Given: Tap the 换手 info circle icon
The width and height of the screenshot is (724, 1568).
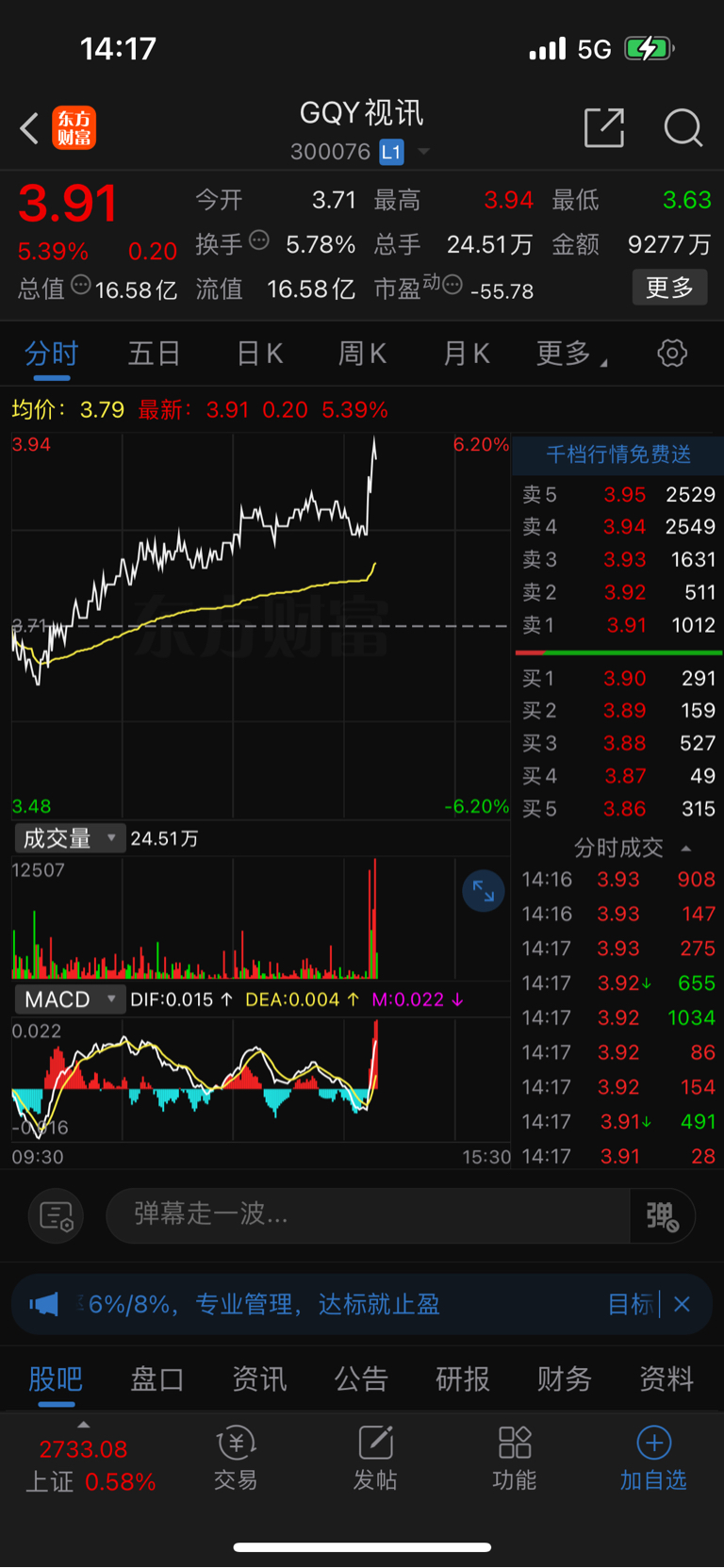Looking at the screenshot, I should (x=259, y=240).
